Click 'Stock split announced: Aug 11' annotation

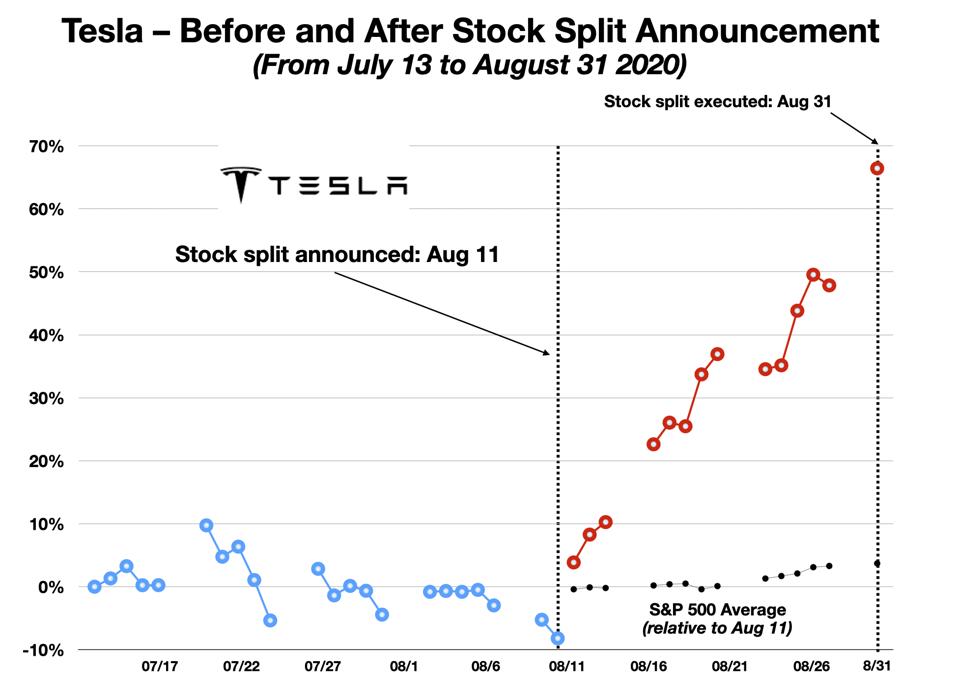(337, 254)
